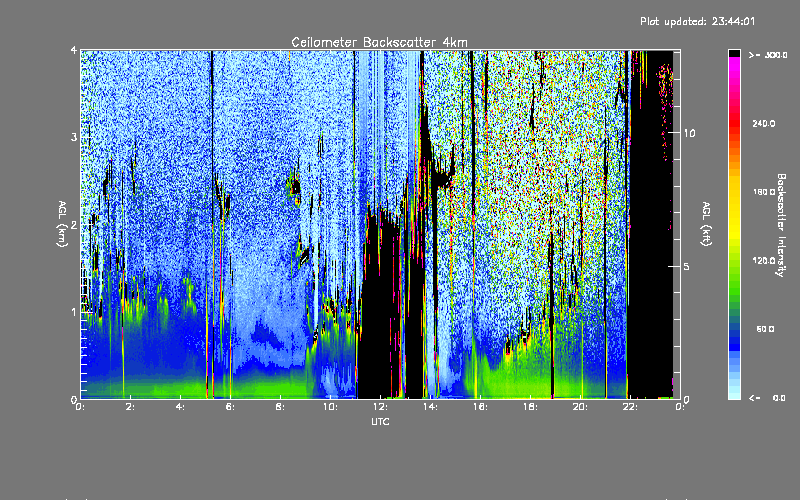The height and width of the screenshot is (500, 800).
Task: Click the '10' tick on the kft axis
Action: (x=689, y=133)
